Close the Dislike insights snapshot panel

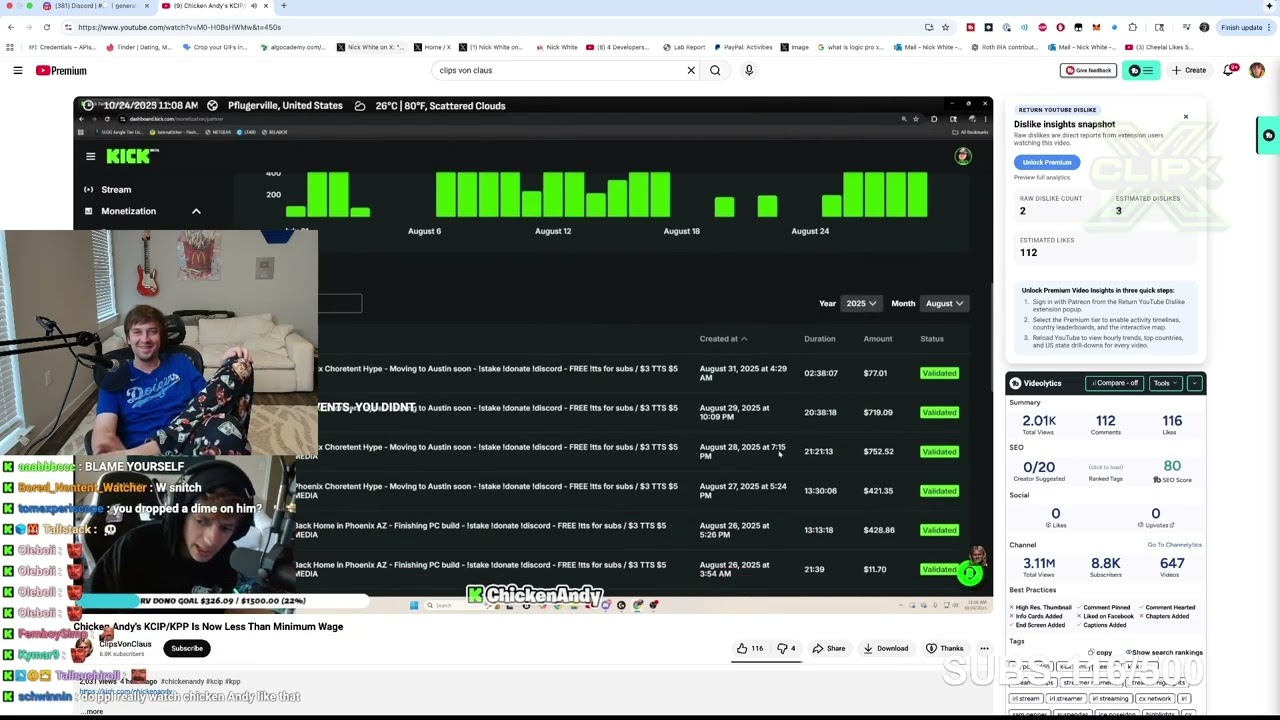[x=1186, y=117]
